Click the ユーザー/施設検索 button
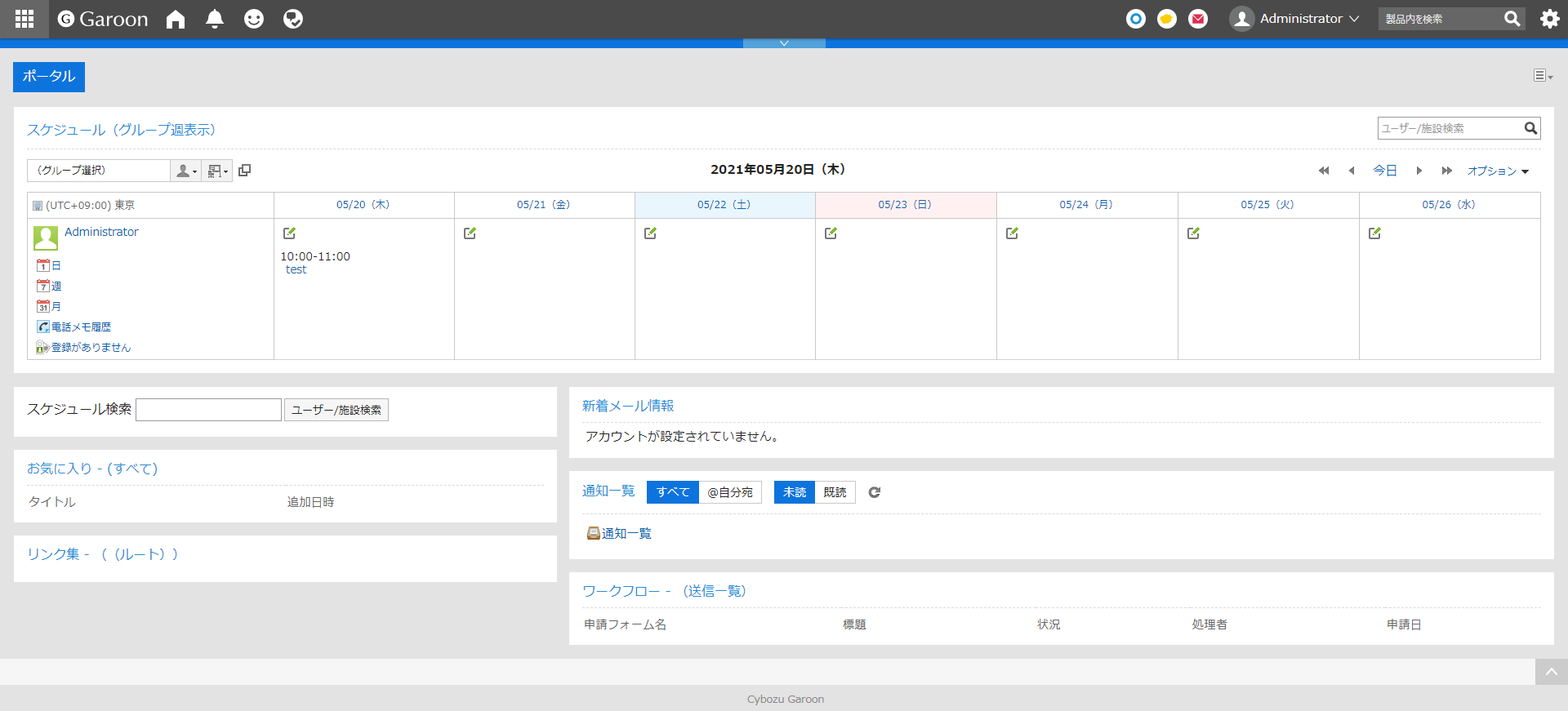Screen dimensions: 1568x711 pos(336,410)
